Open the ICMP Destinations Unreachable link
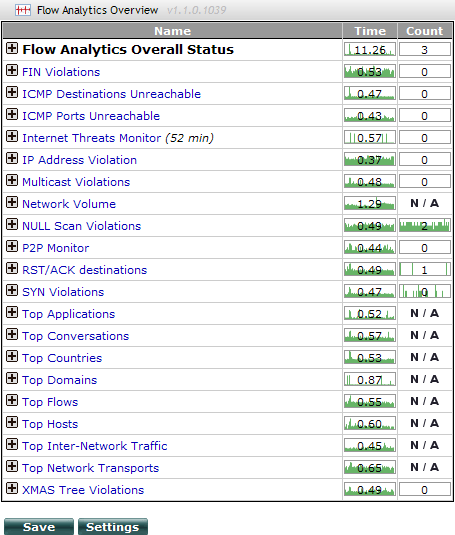Viewport: 455px width, 535px height. coord(112,94)
